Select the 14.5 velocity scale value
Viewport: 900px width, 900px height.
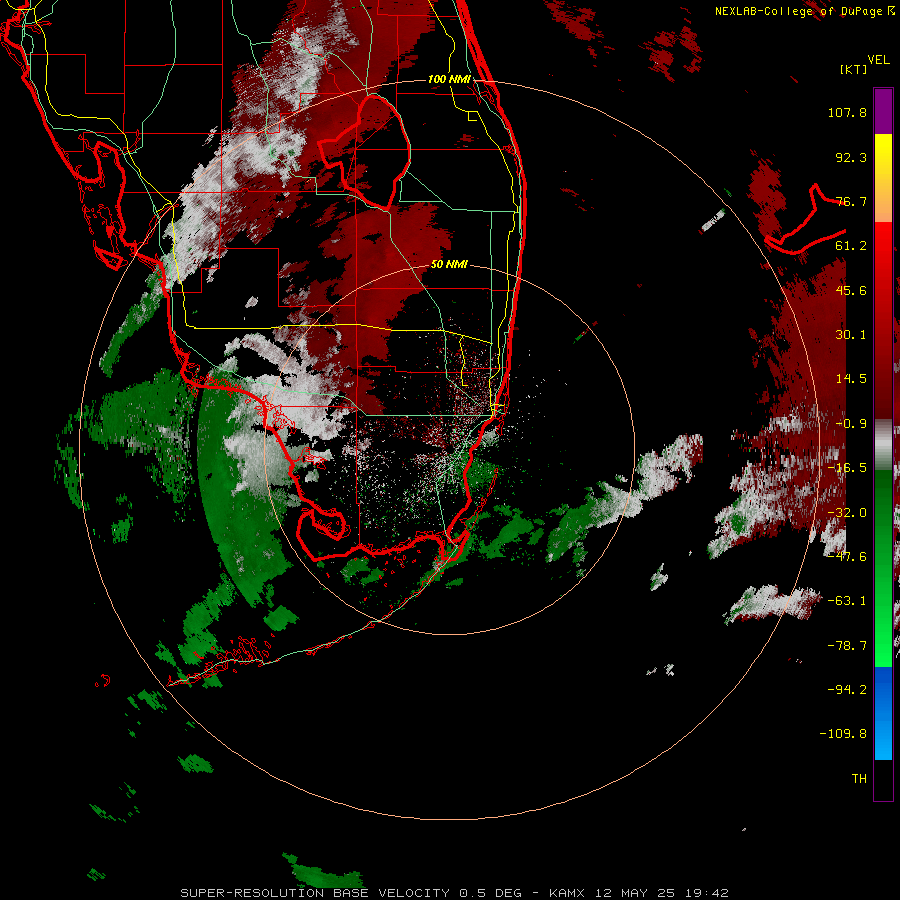pos(851,379)
